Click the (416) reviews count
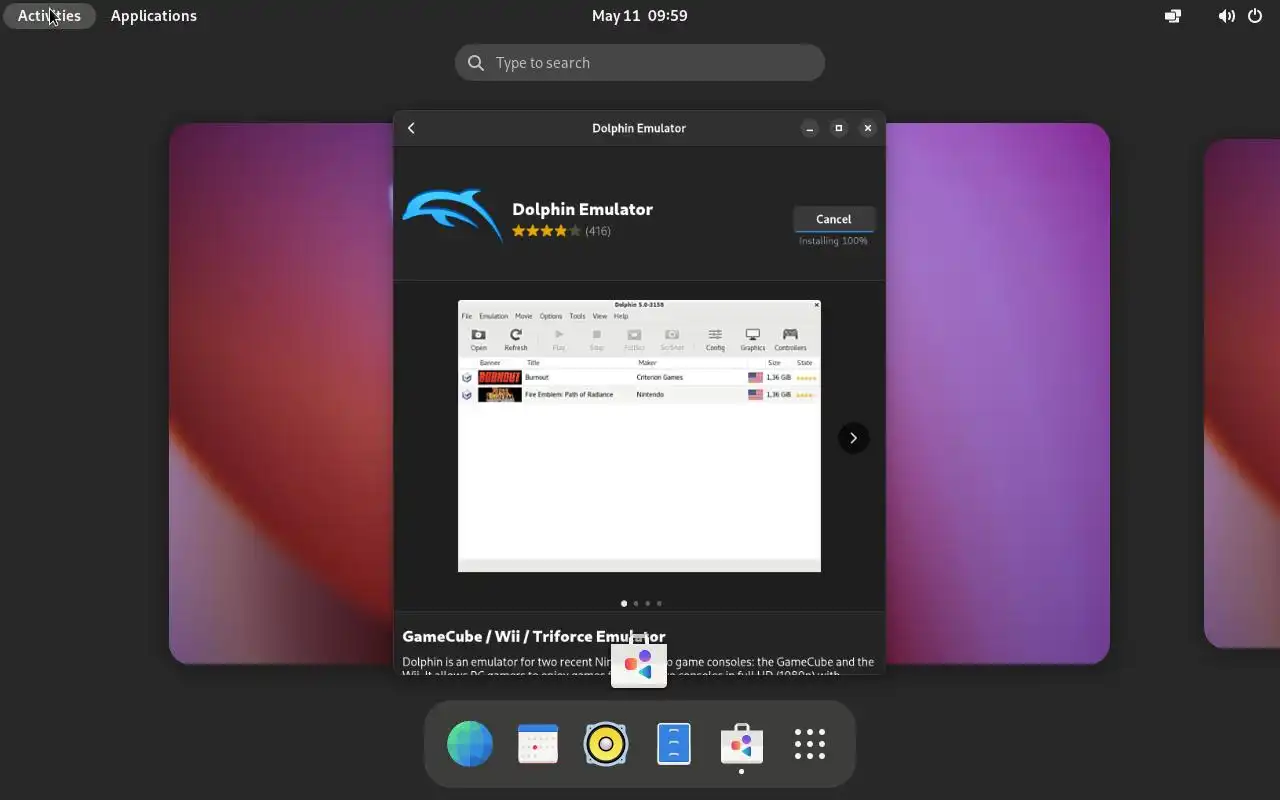1280x800 pixels. tap(598, 231)
